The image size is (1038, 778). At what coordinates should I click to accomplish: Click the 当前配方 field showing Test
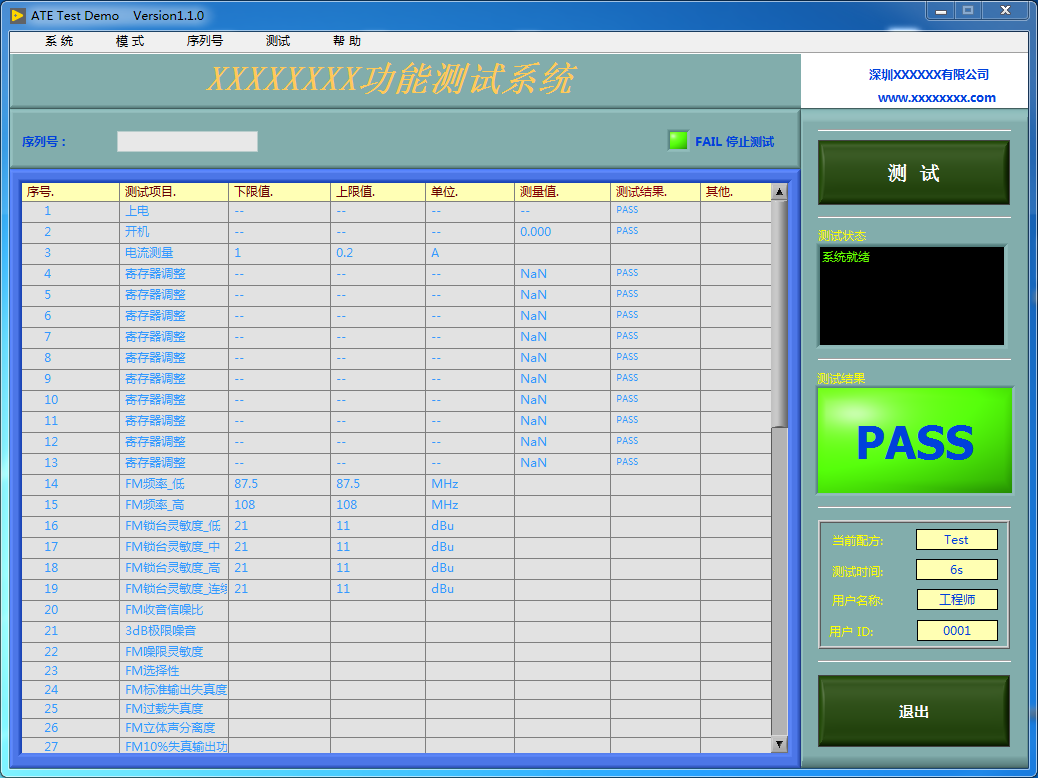957,539
